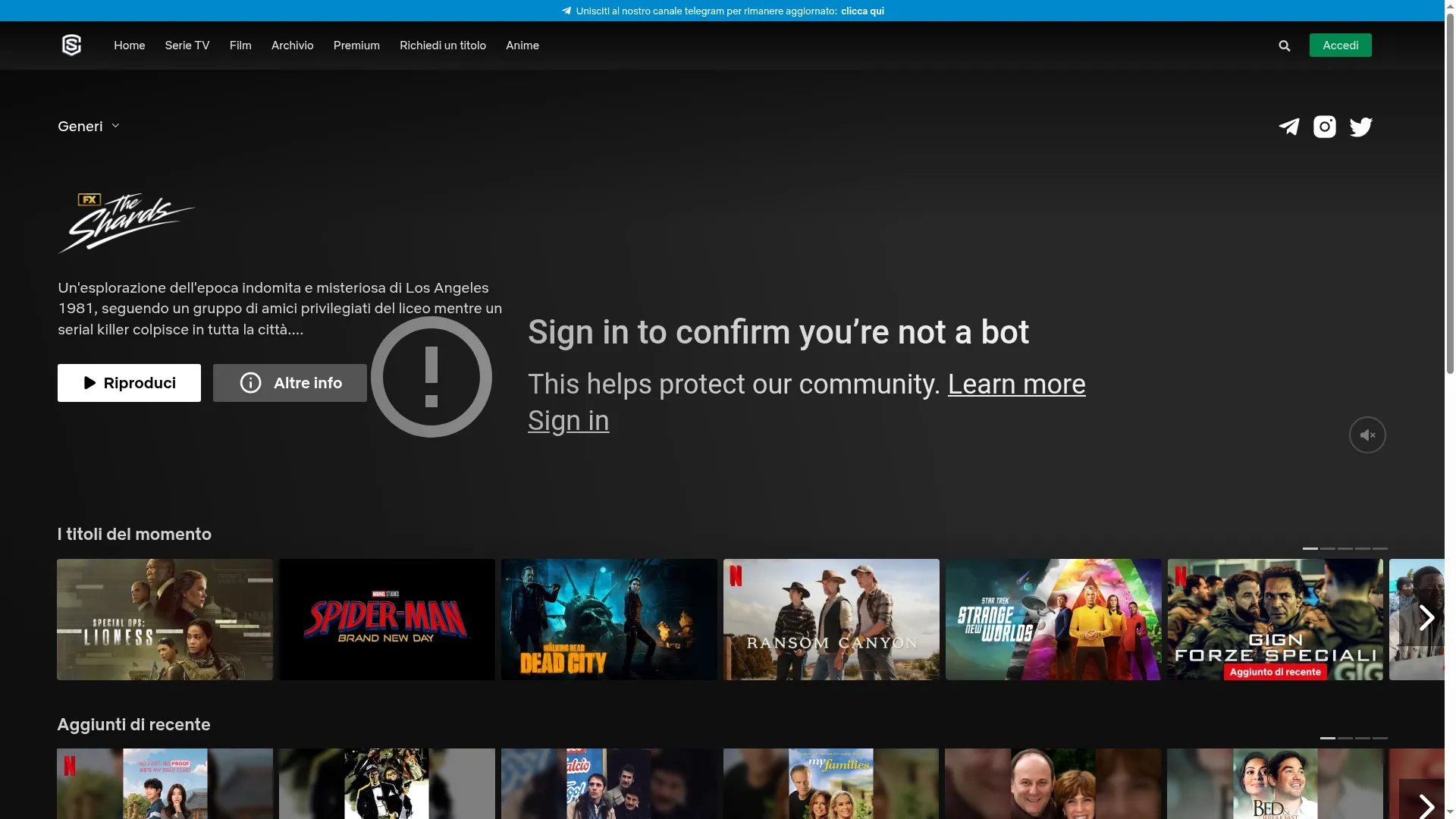Click the large exclamation warning icon
Screen dimensions: 1456x819
(431, 377)
